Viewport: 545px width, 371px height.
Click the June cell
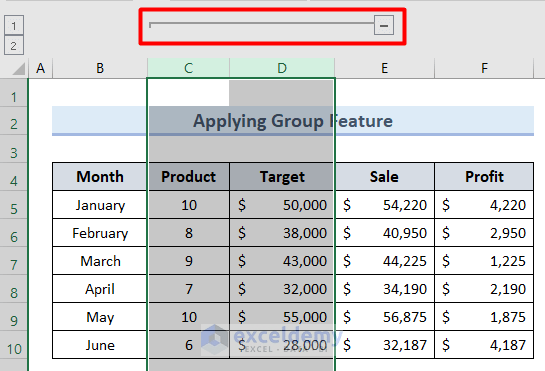click(100, 345)
